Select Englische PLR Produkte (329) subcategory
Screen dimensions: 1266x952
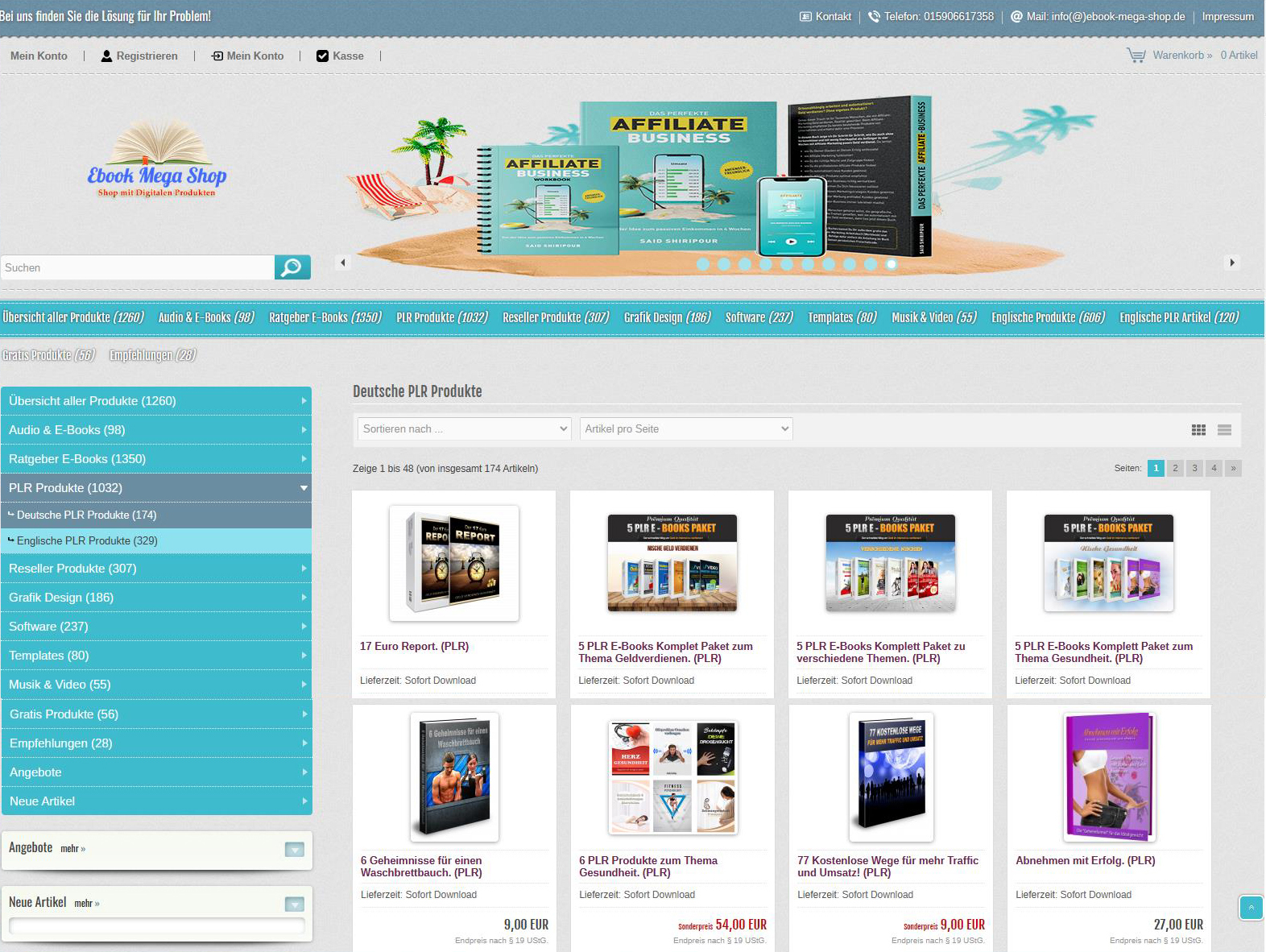coord(156,541)
